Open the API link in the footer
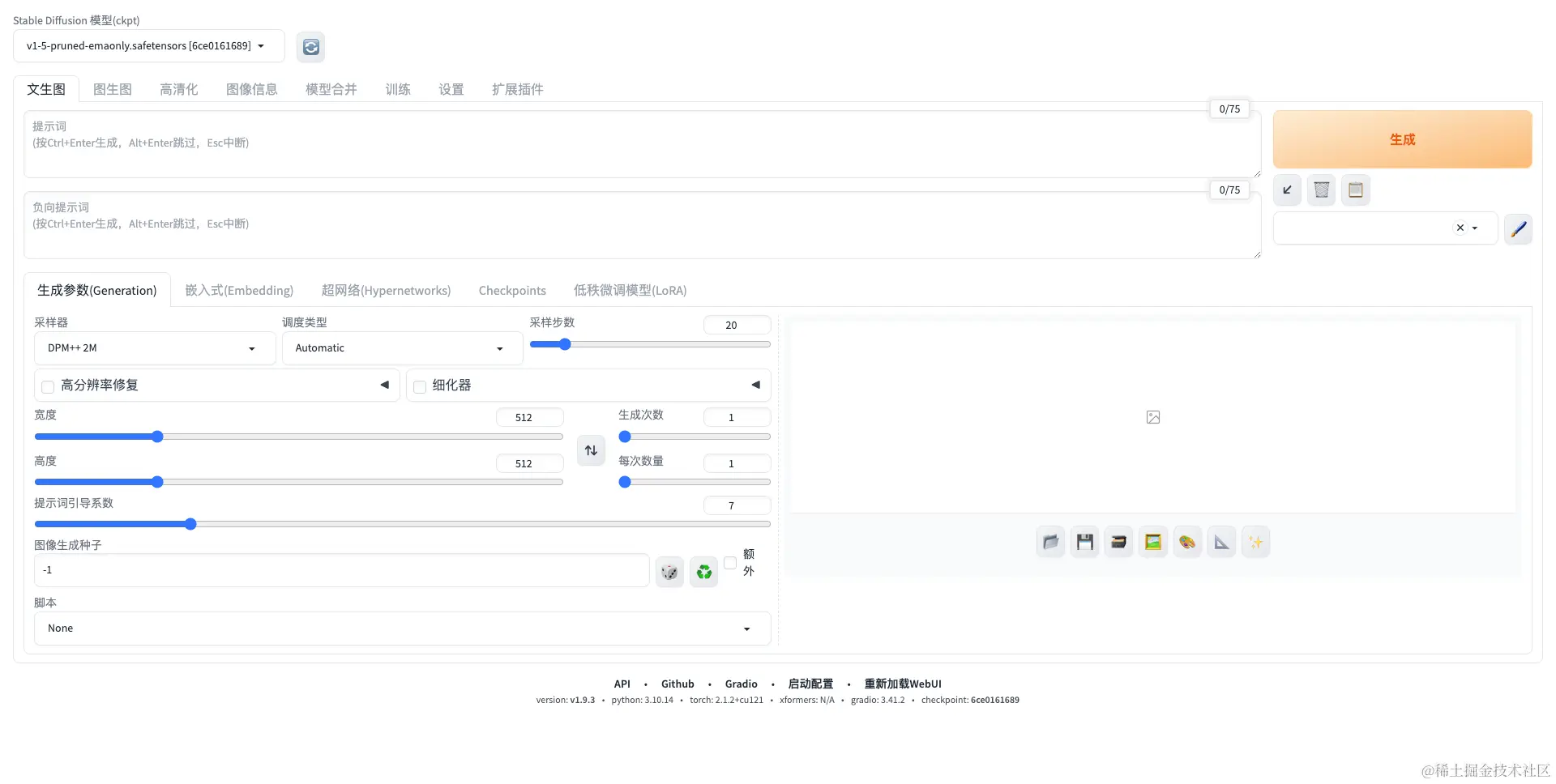 click(x=622, y=684)
